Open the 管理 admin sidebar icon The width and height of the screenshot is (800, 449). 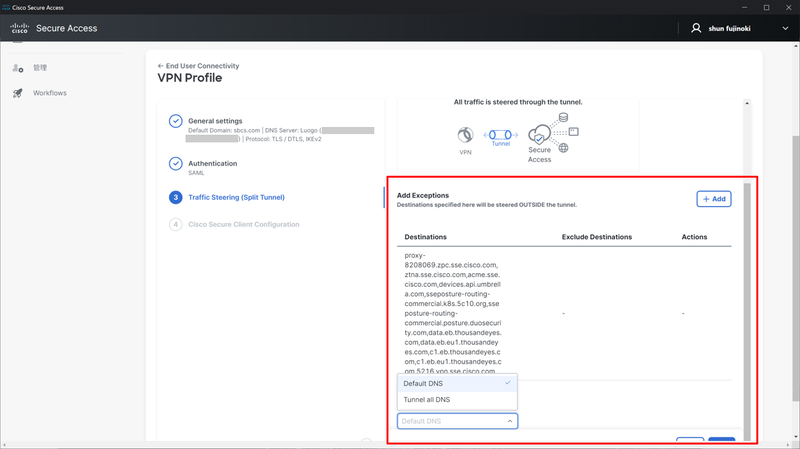pos(18,68)
